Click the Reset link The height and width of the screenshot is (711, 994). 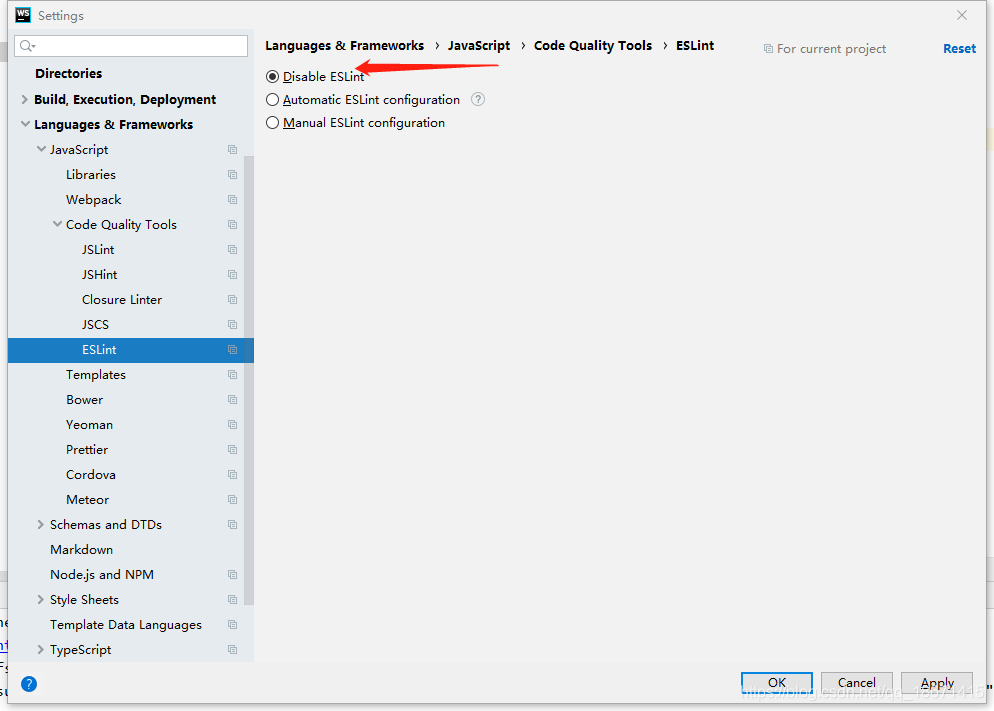click(959, 48)
